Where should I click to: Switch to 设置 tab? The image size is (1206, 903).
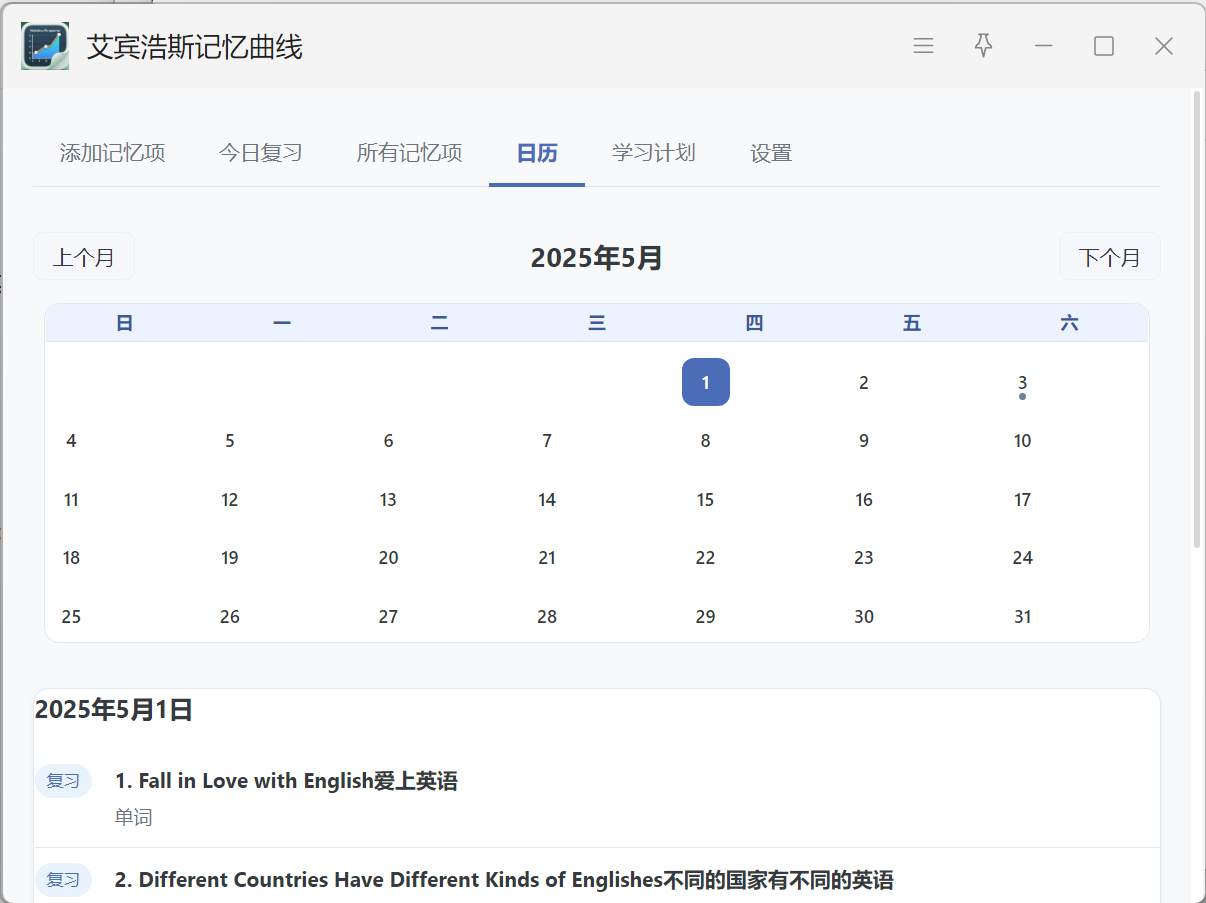click(x=771, y=153)
